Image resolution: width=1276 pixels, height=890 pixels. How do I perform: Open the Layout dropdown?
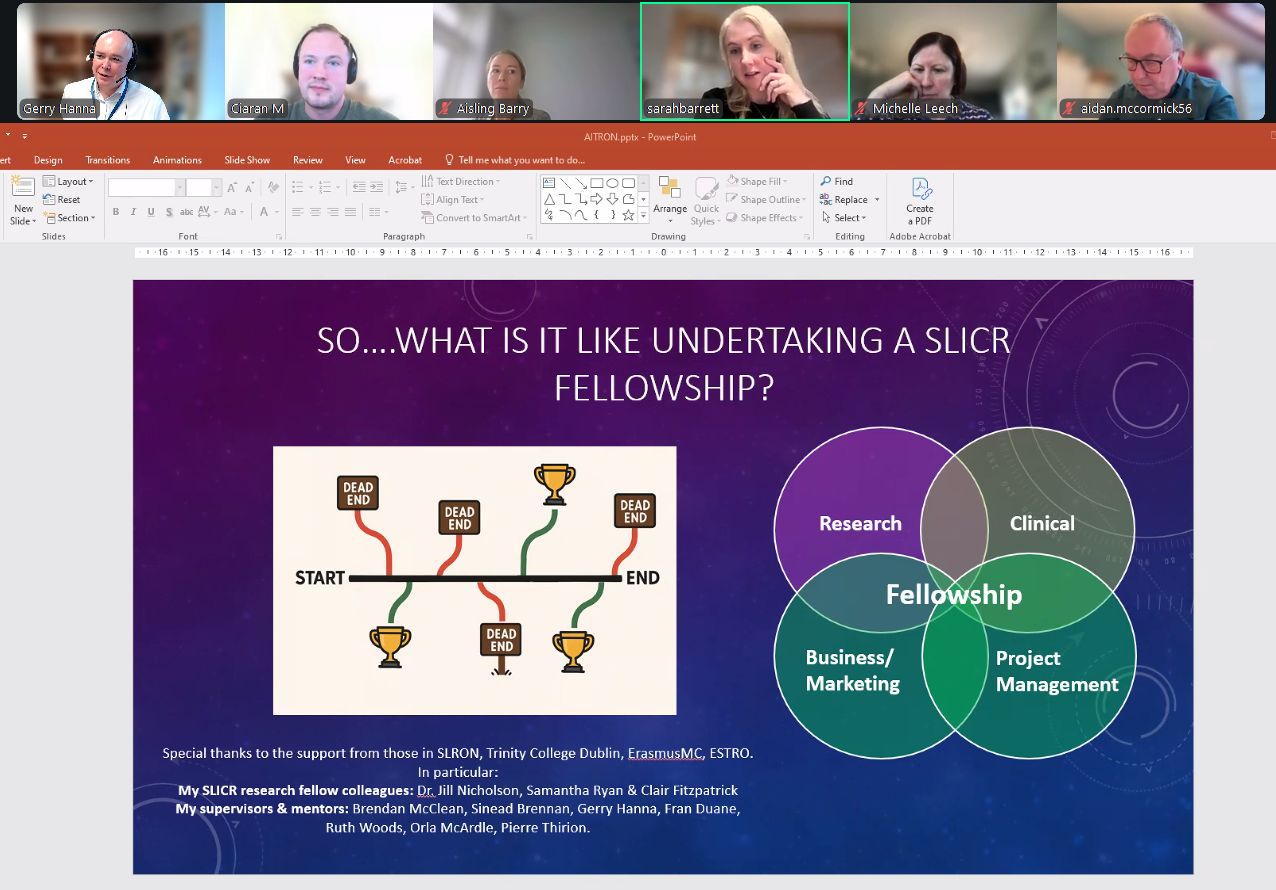(68, 182)
